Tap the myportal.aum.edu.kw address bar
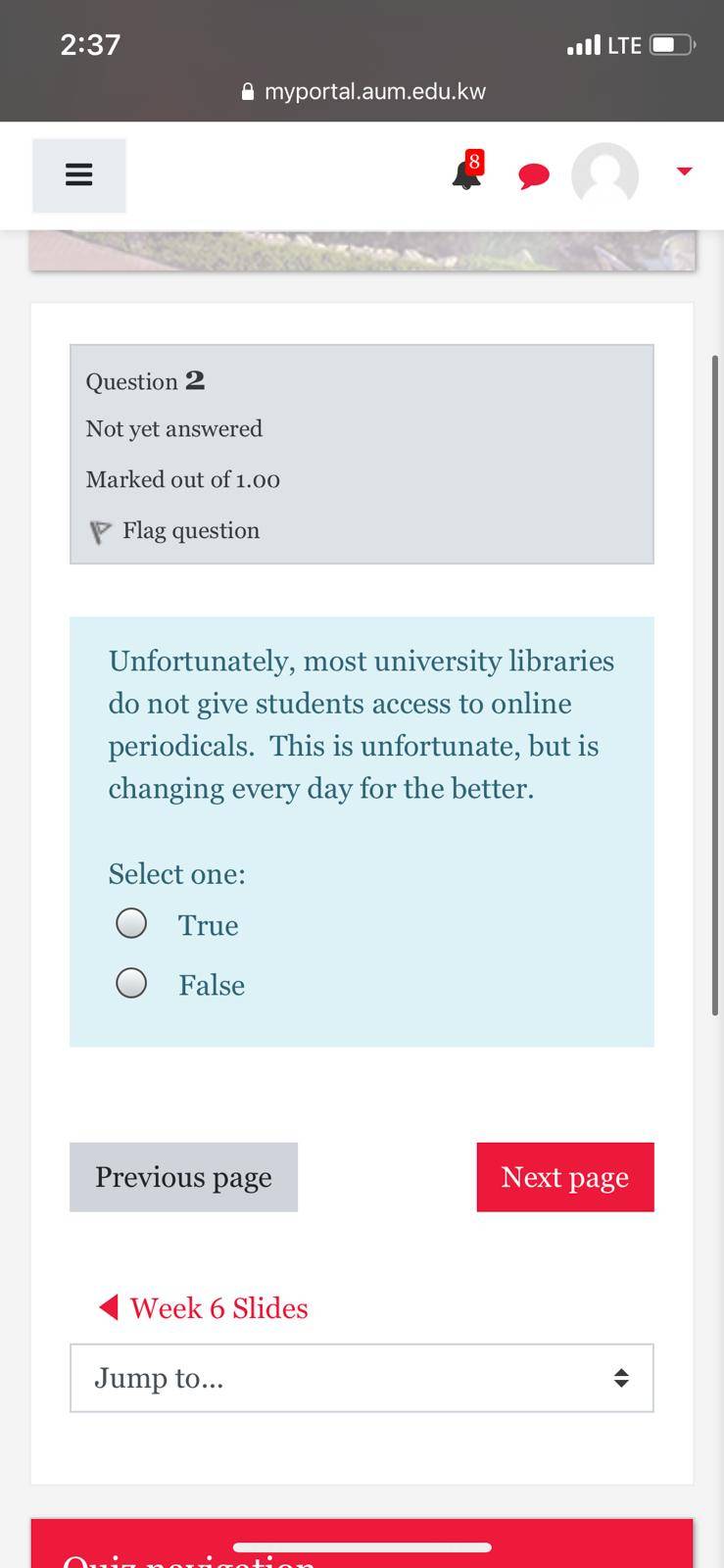Screen dimensions: 724x1568 click(x=362, y=91)
